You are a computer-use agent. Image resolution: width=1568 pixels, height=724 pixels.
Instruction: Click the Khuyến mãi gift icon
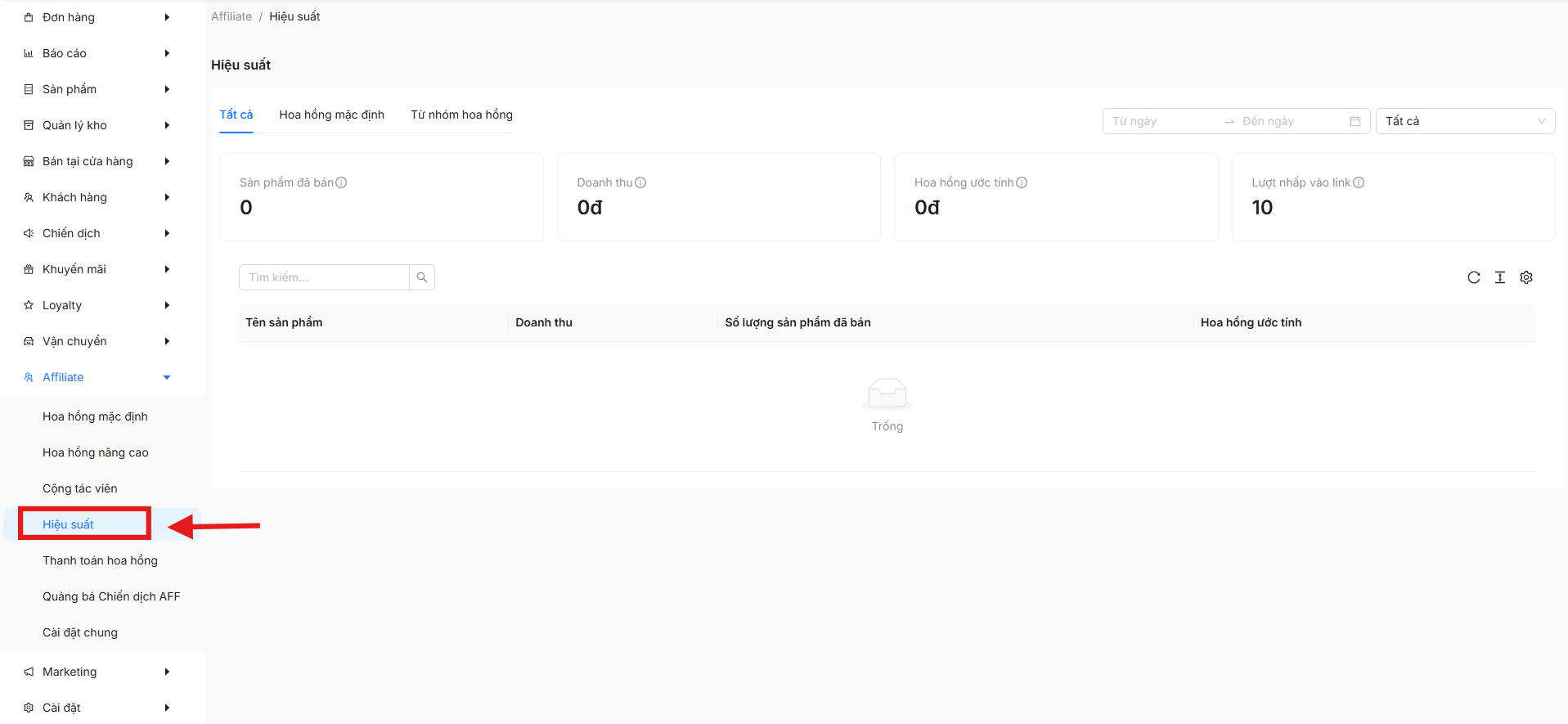coord(29,269)
